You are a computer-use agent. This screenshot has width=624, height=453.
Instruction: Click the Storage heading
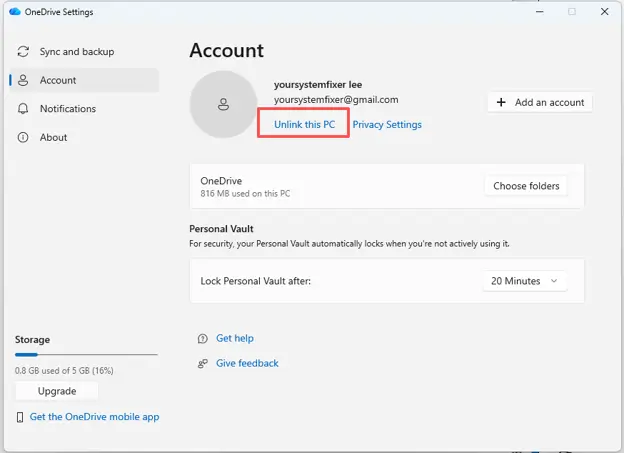click(32, 340)
